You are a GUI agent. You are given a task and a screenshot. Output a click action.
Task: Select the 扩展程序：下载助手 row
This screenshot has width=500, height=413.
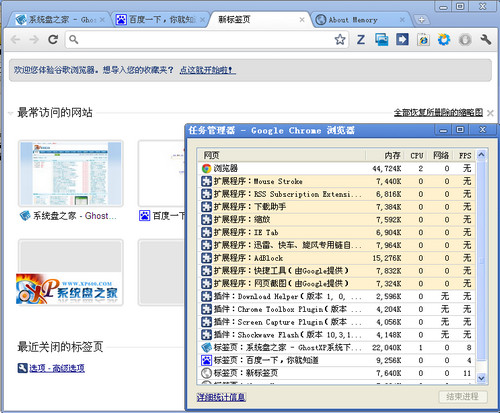[337, 207]
